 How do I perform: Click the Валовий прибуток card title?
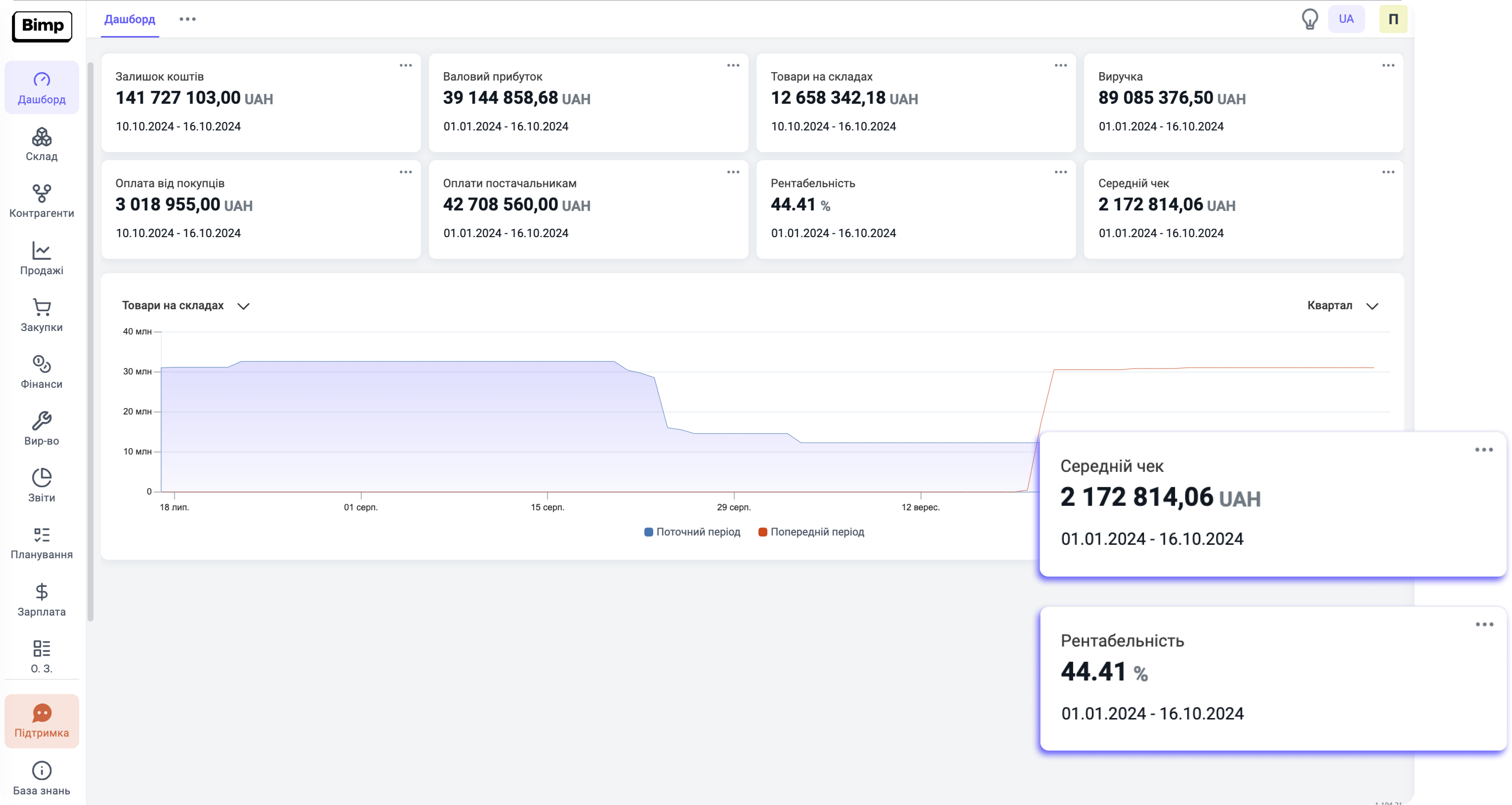(x=493, y=77)
